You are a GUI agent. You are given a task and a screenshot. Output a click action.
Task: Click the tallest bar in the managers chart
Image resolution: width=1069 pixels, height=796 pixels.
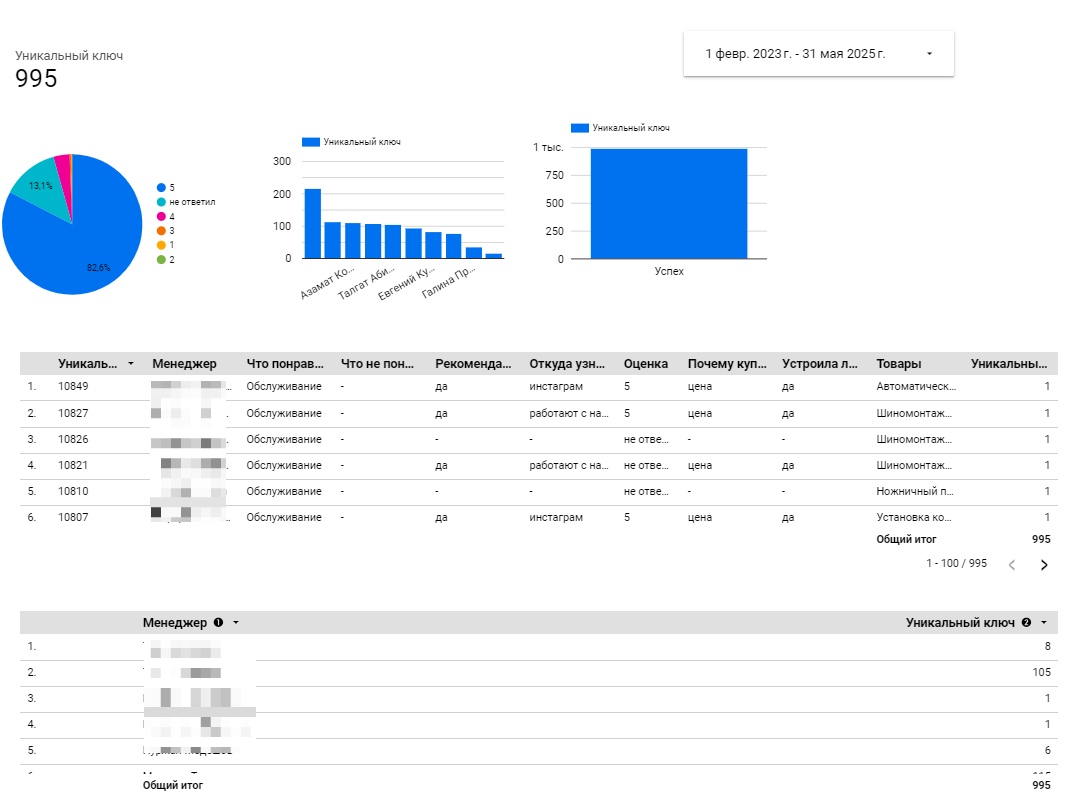click(x=313, y=223)
